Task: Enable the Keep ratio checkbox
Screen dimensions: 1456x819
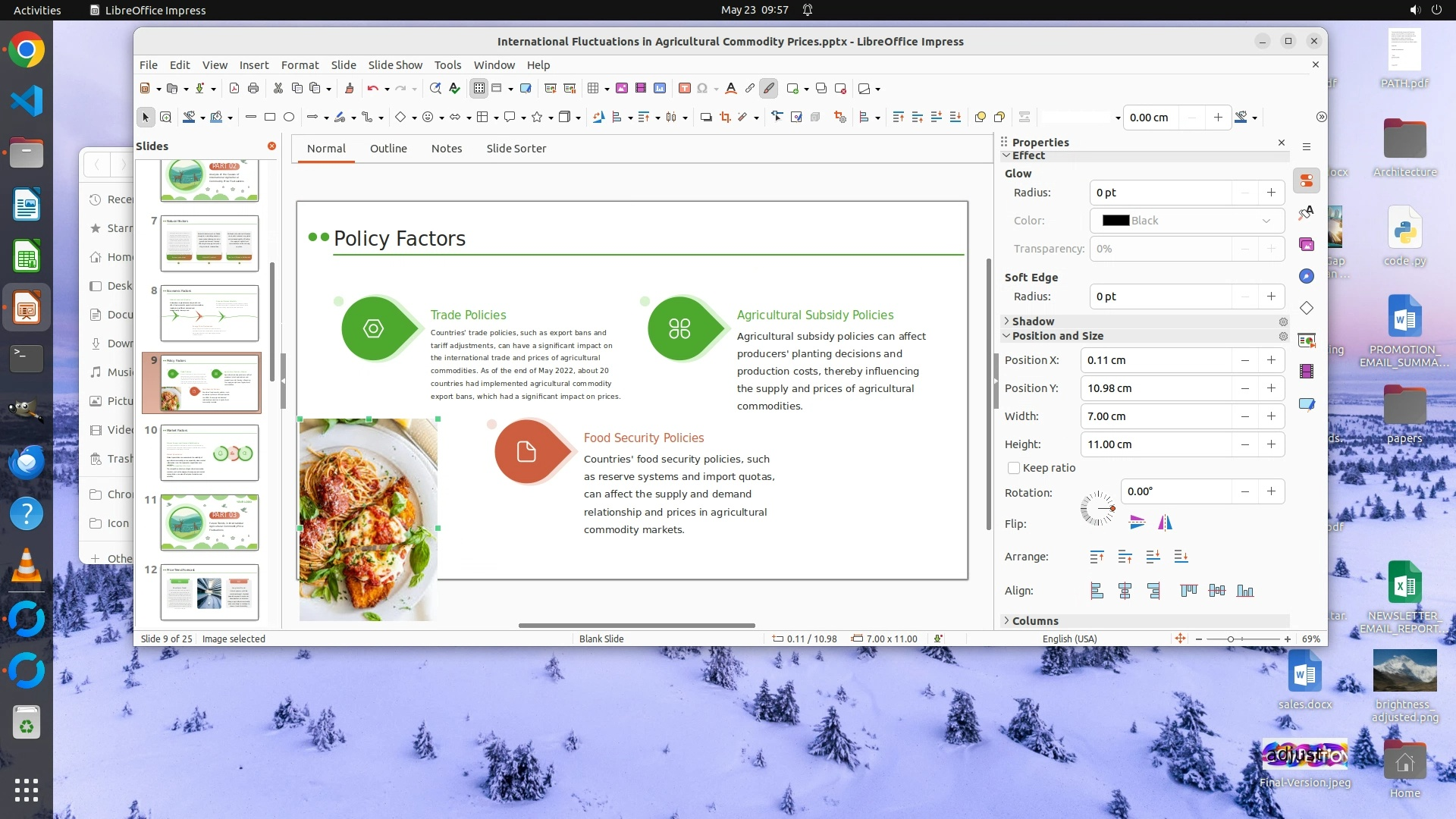Action: click(x=1014, y=468)
